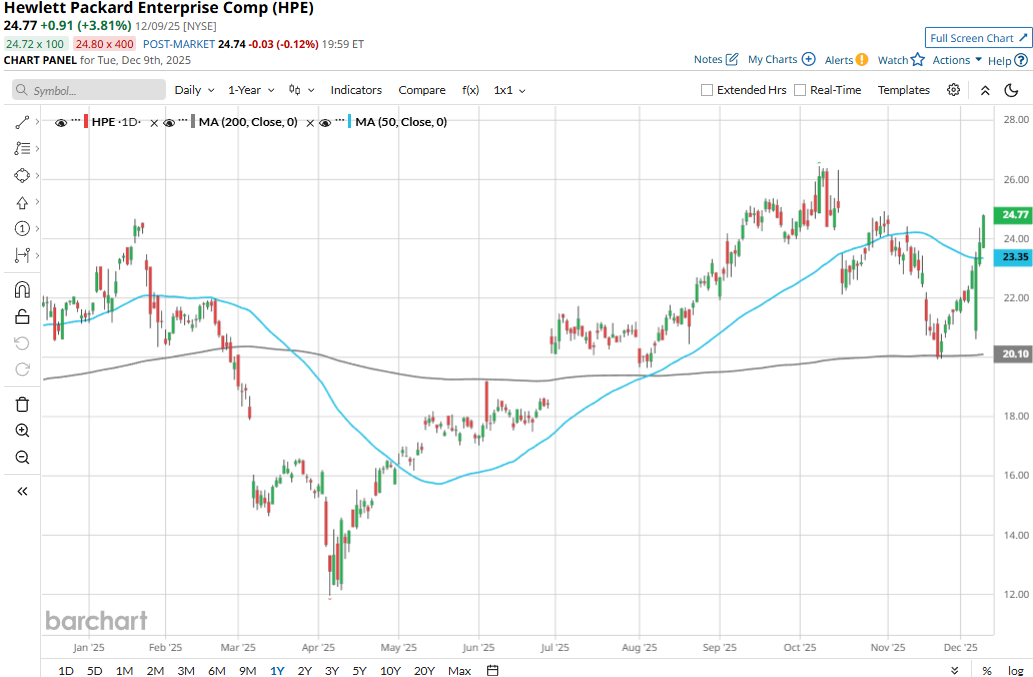1033x677 pixels.
Task: Enable the Extended Hrs checkbox
Action: 707,90
